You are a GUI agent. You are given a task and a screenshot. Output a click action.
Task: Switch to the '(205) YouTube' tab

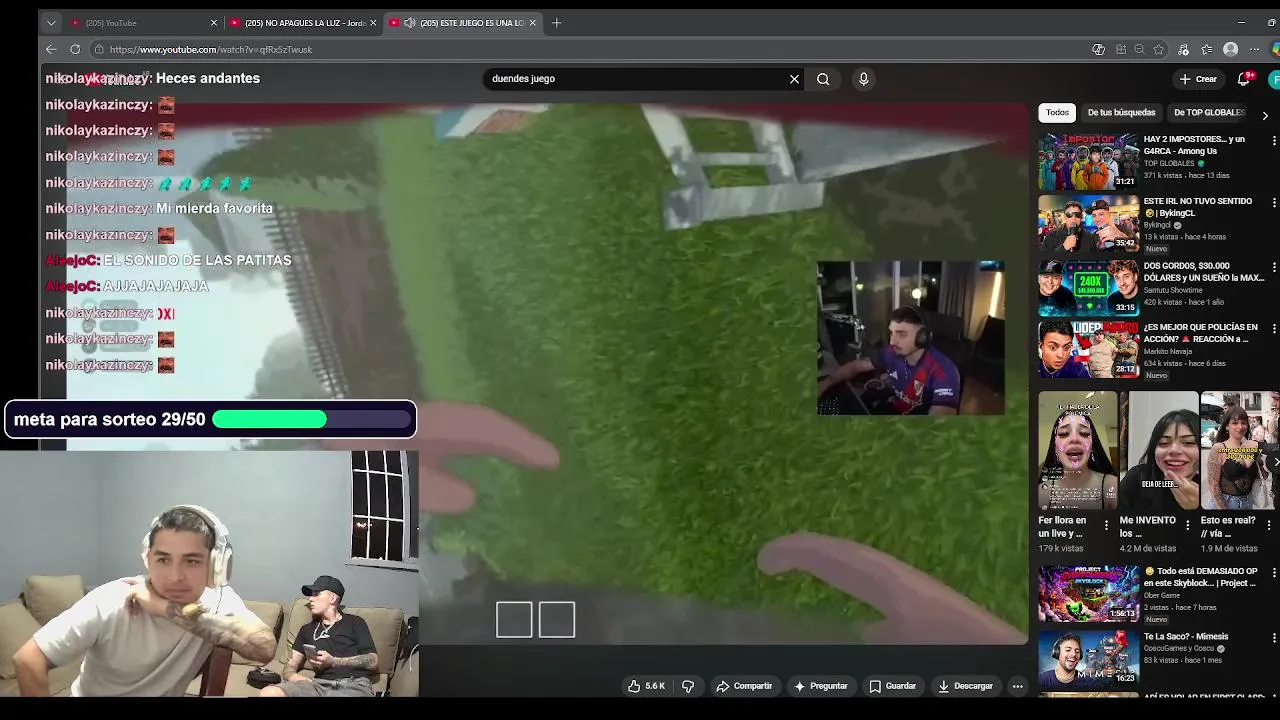pyautogui.click(x=142, y=23)
